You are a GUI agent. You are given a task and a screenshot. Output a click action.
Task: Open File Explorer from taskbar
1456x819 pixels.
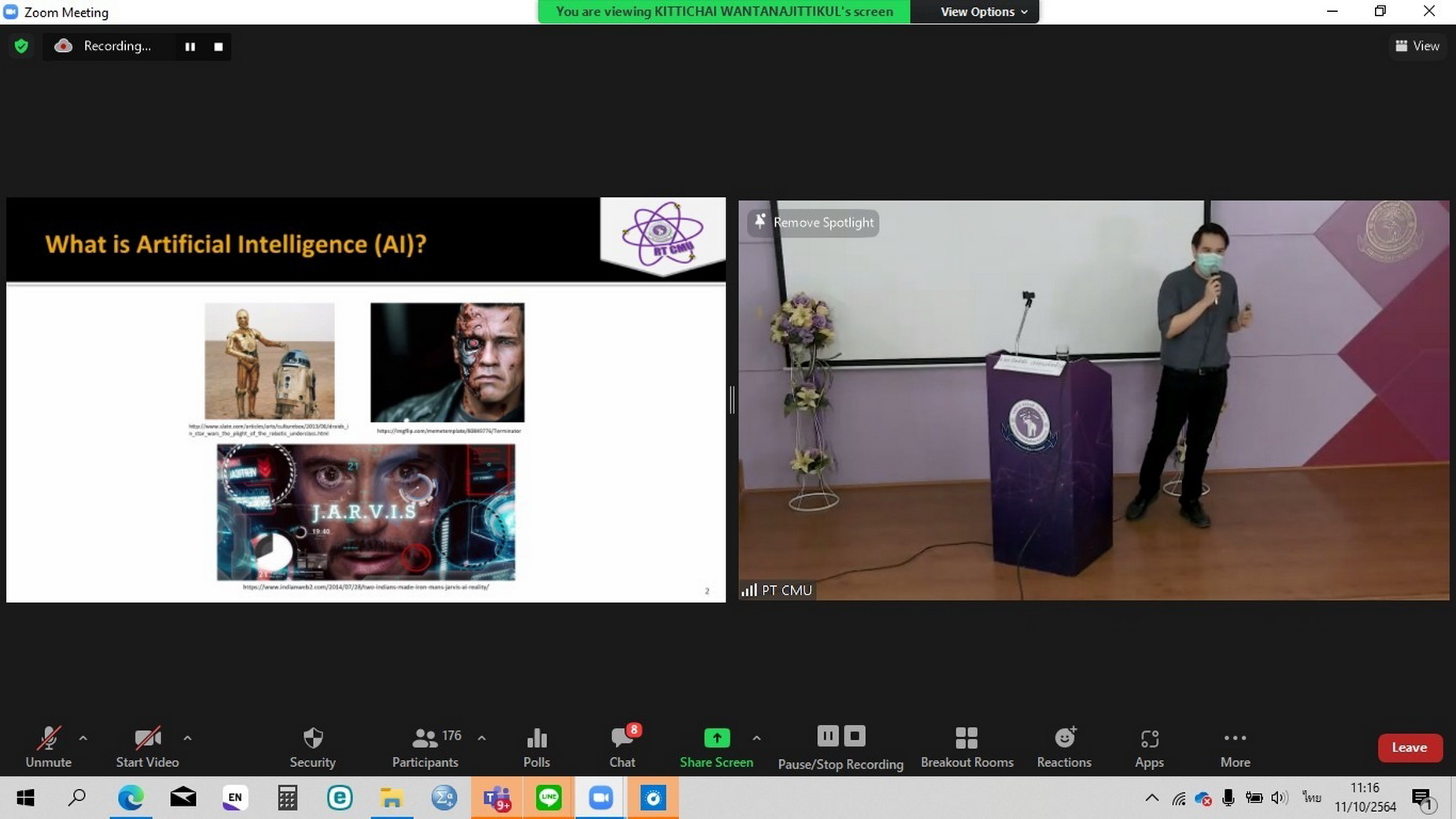(391, 798)
